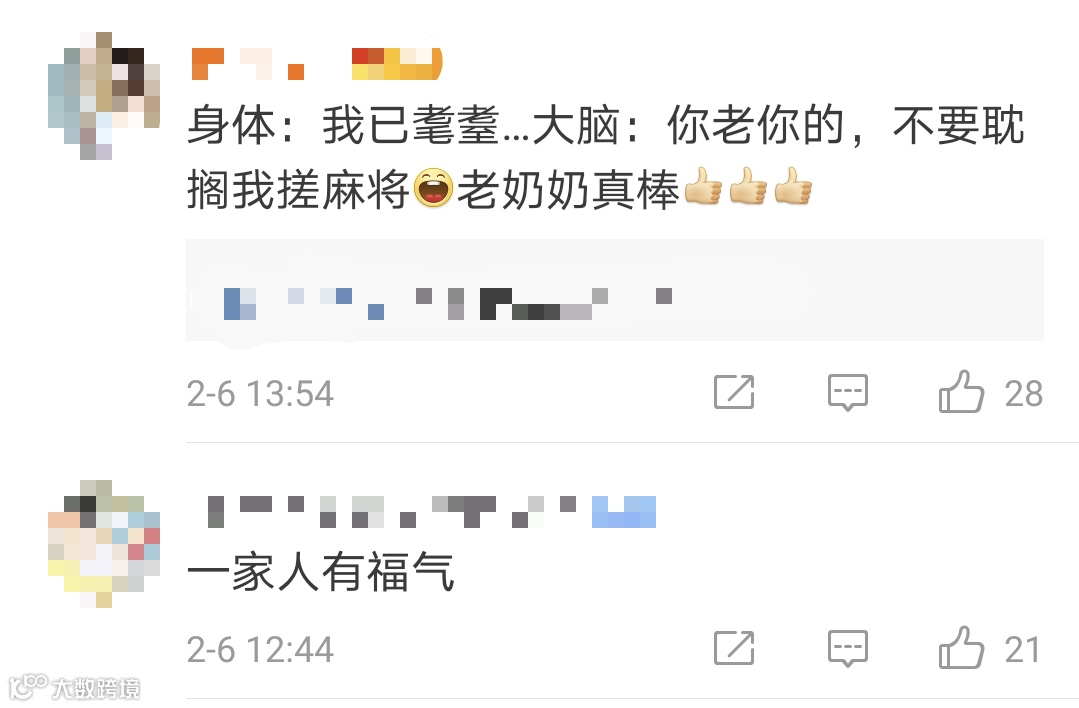Open the reply icon on the 13:54 comment
Image resolution: width=1079 pixels, height=708 pixels.
848,393
